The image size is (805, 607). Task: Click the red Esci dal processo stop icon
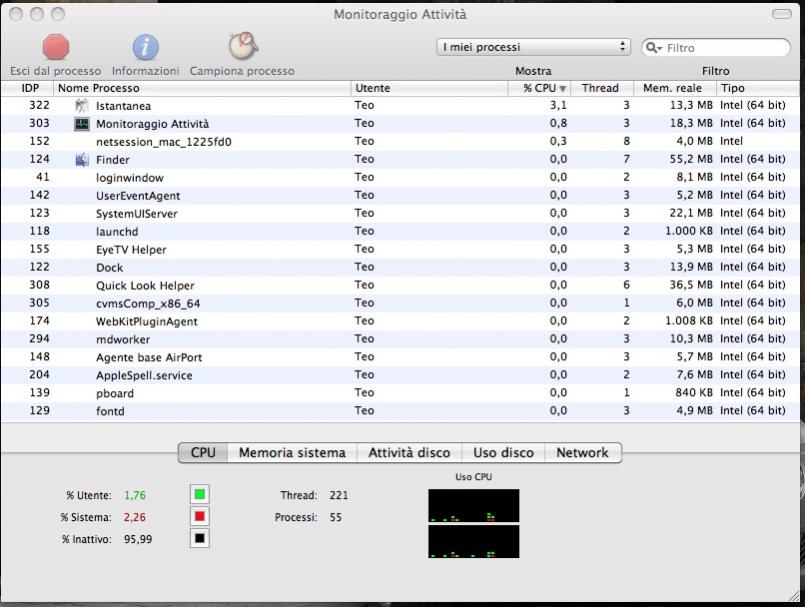pyautogui.click(x=55, y=47)
